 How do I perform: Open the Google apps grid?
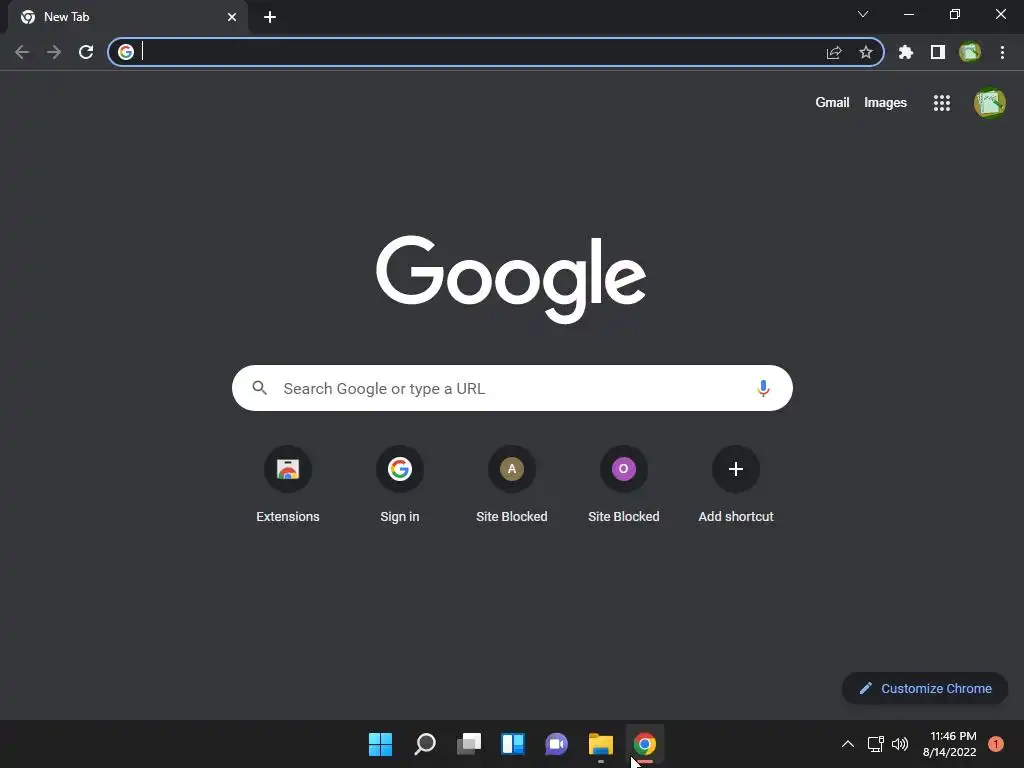(x=942, y=103)
